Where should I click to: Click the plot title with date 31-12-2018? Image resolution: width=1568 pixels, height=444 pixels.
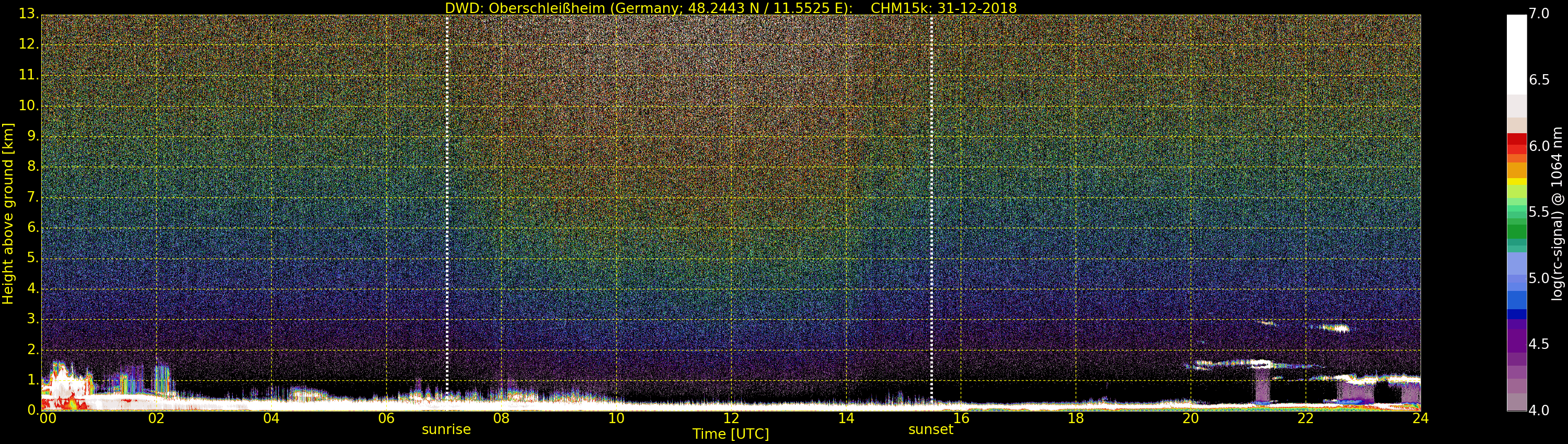click(731, 8)
